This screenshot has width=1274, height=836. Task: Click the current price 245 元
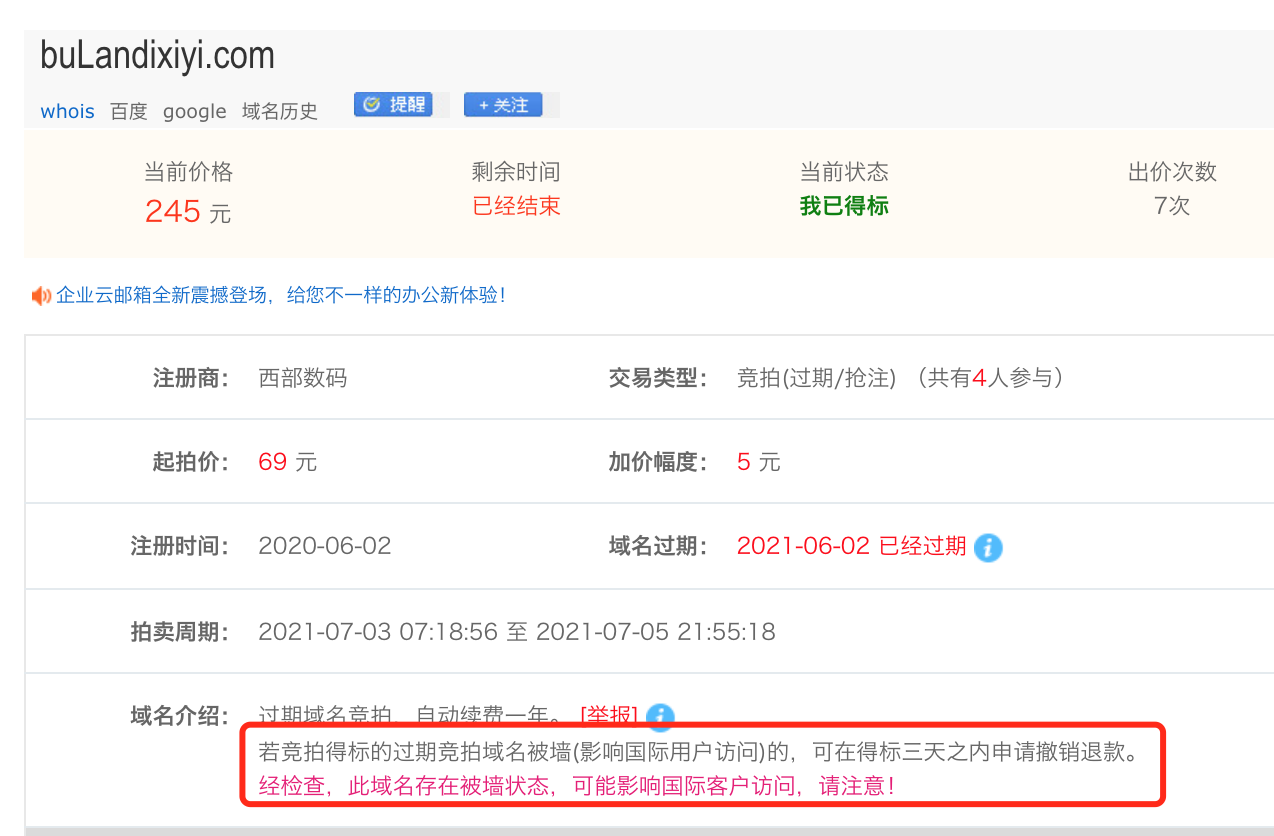click(188, 212)
